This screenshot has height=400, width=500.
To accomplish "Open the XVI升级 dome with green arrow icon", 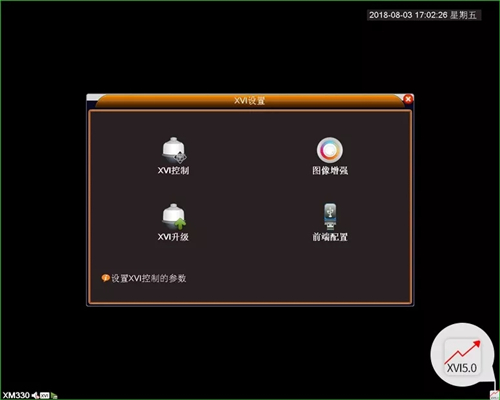I will [x=174, y=217].
